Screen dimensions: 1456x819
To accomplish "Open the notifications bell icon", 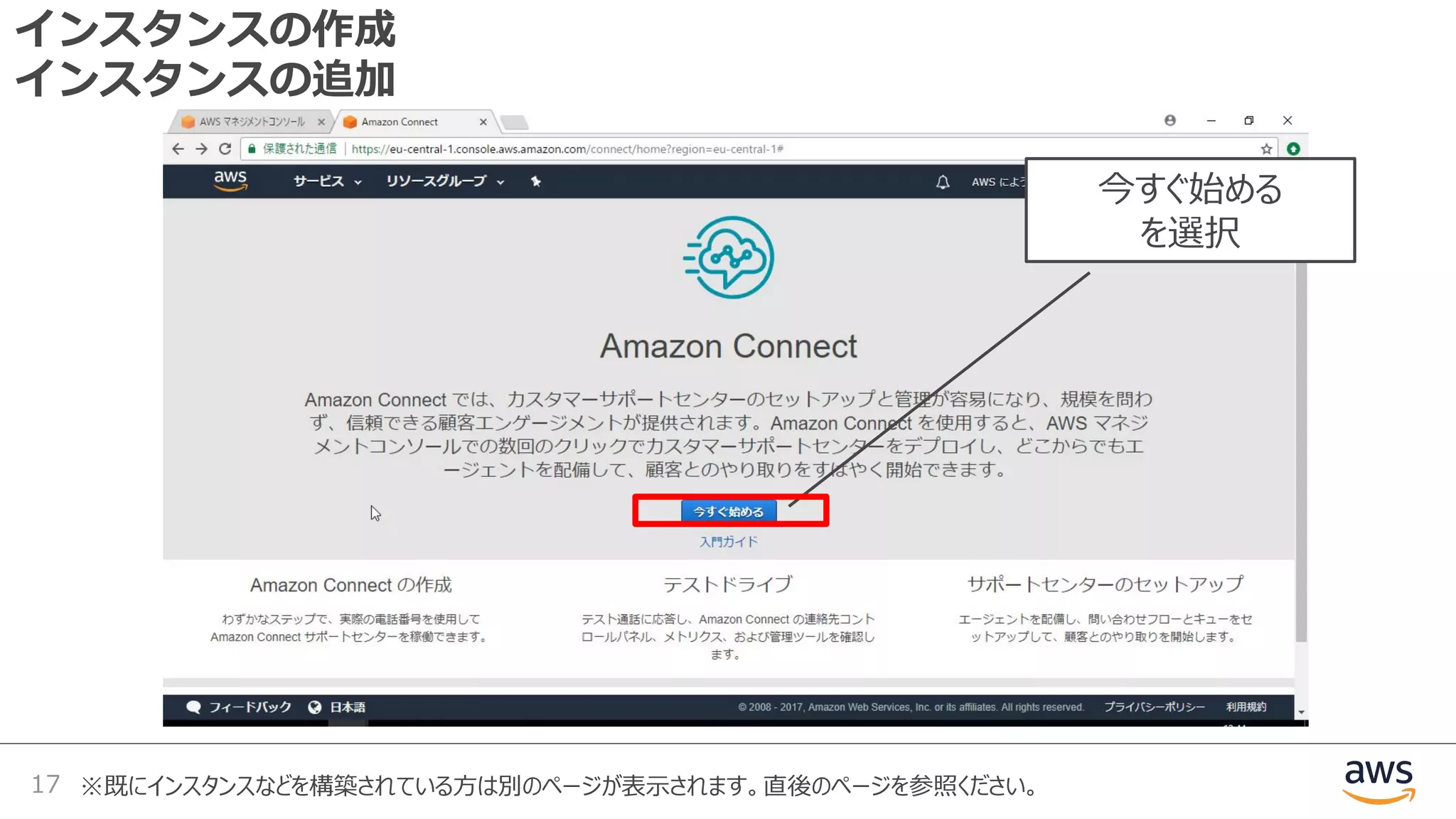I will (x=943, y=182).
